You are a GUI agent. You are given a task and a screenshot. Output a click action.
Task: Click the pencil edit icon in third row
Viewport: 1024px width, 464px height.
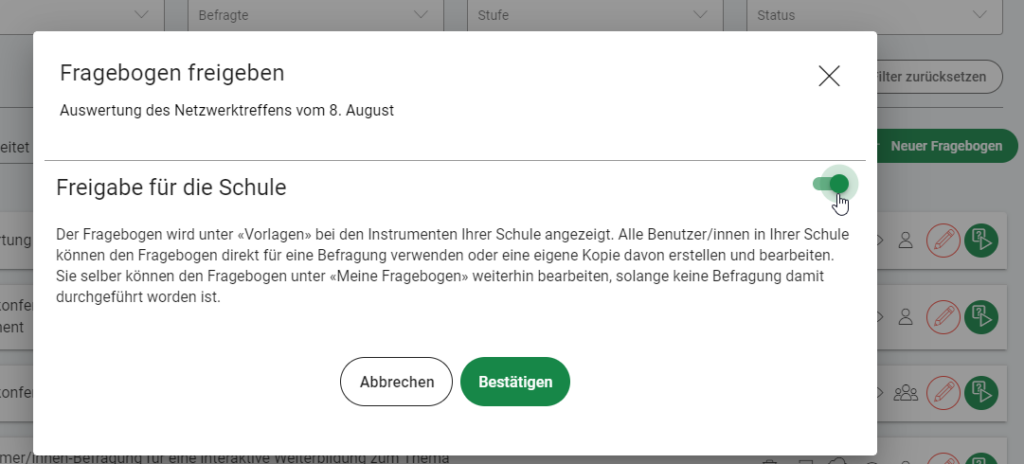943,393
